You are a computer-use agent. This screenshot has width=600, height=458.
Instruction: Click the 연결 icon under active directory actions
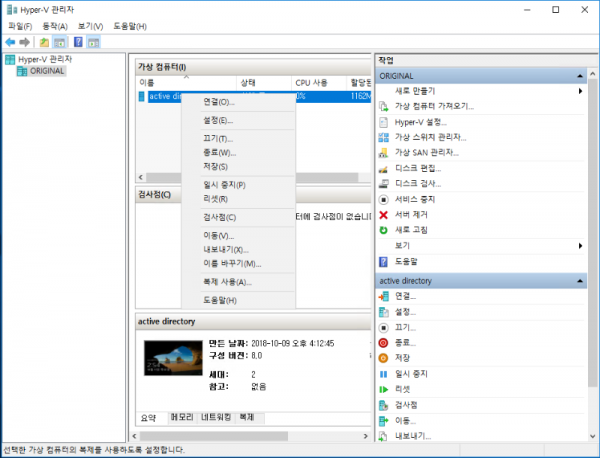[x=383, y=296]
